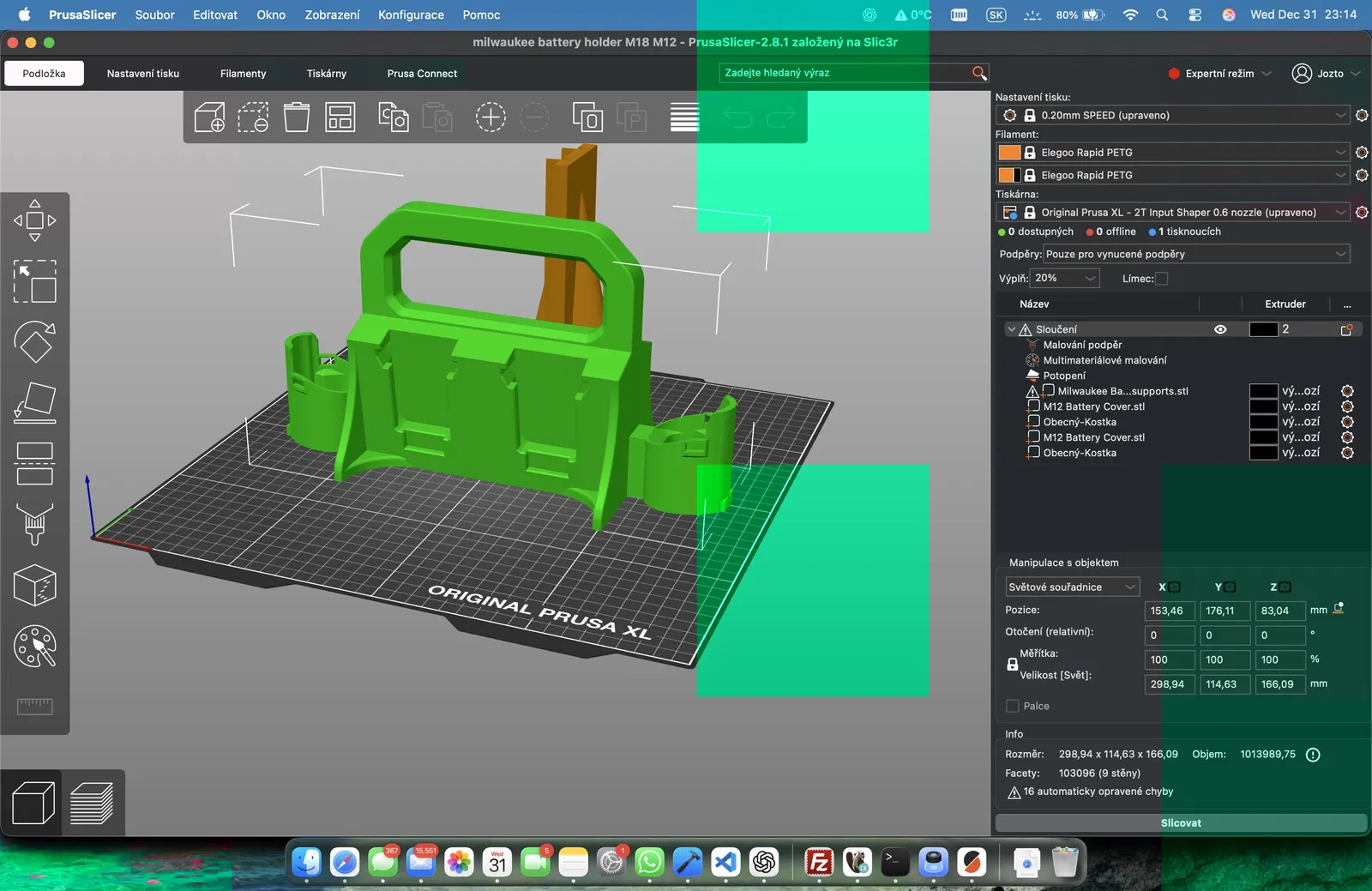This screenshot has height=891, width=1372.
Task: Select the Move tool in left toolbar
Action: [x=34, y=220]
